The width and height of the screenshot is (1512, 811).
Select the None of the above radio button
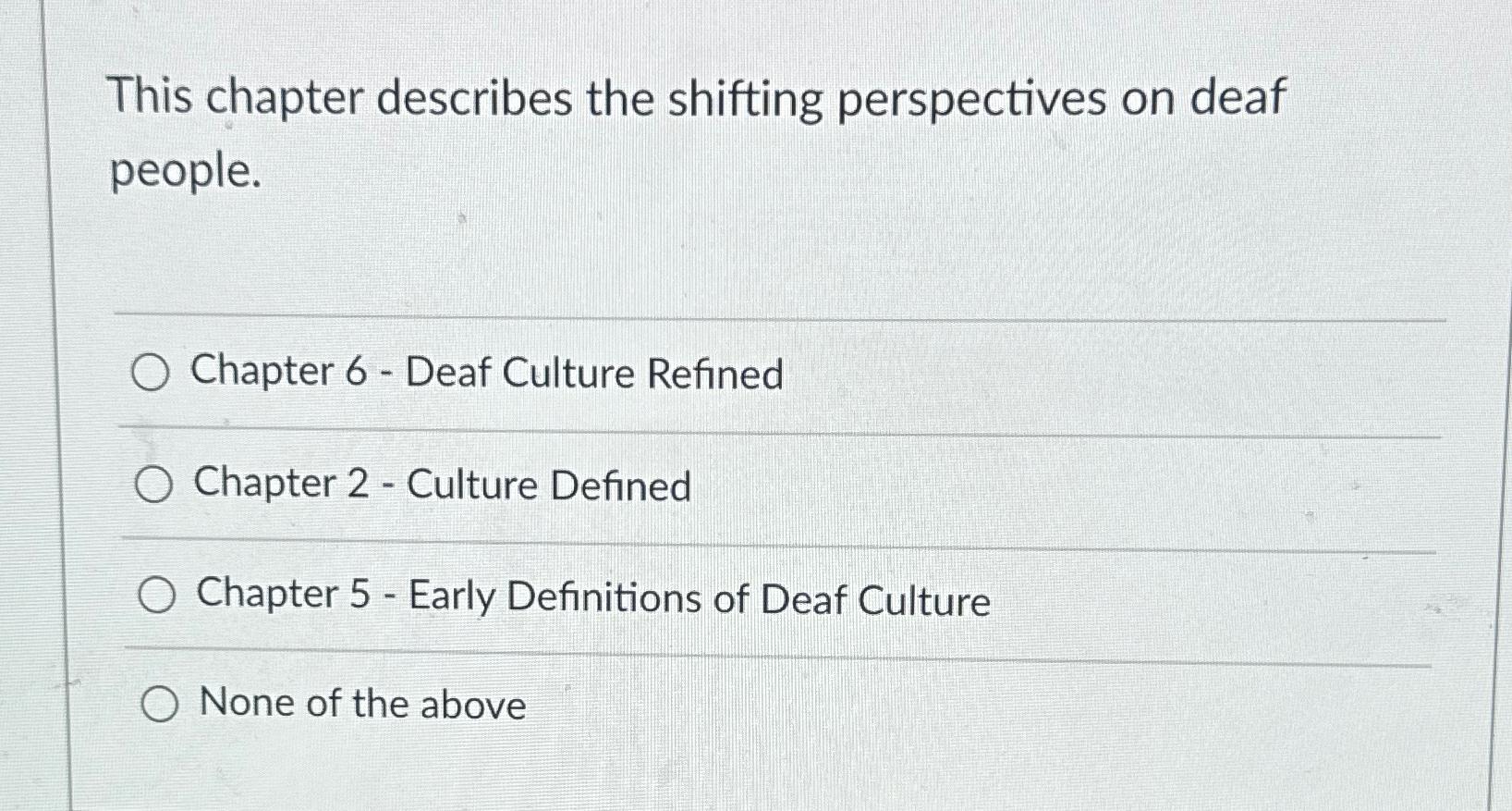click(162, 705)
